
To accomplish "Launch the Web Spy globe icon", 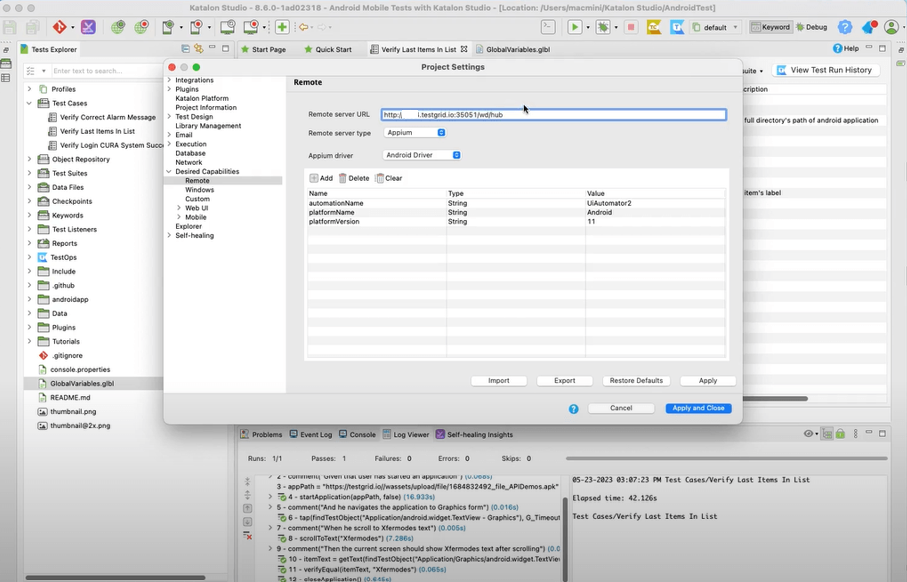I will pos(118,27).
